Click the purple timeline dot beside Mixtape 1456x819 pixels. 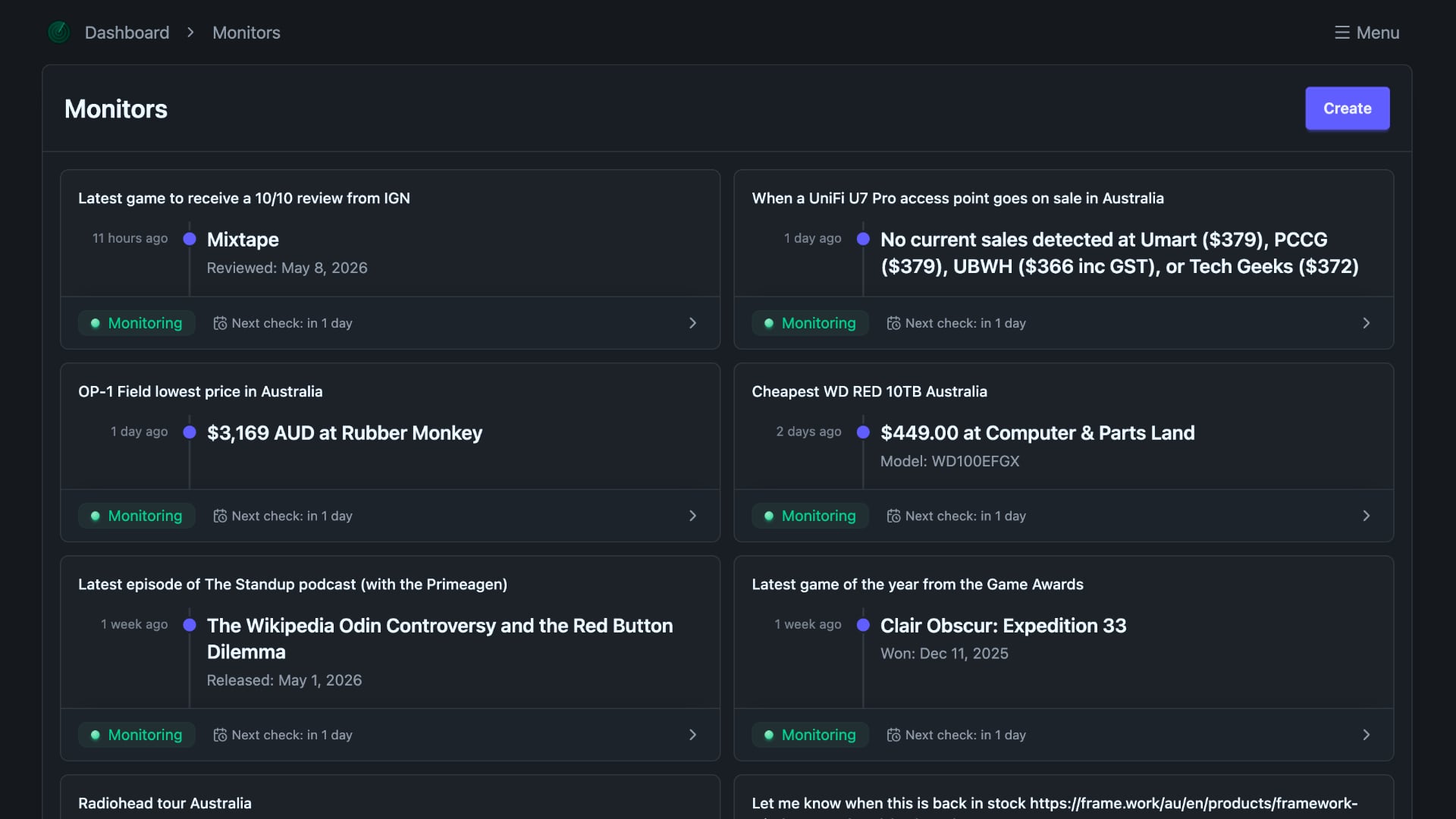tap(190, 239)
